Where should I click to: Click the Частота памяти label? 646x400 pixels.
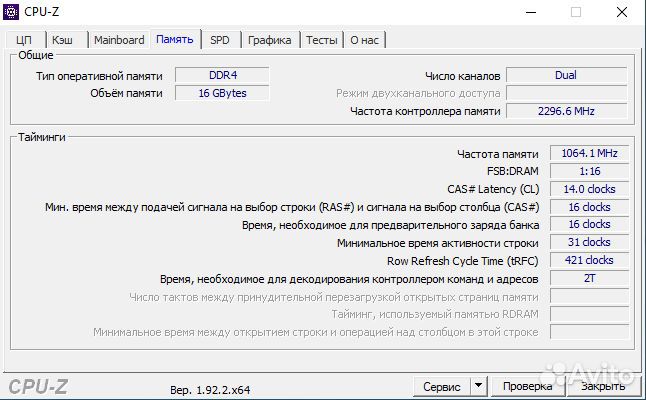[x=498, y=154]
